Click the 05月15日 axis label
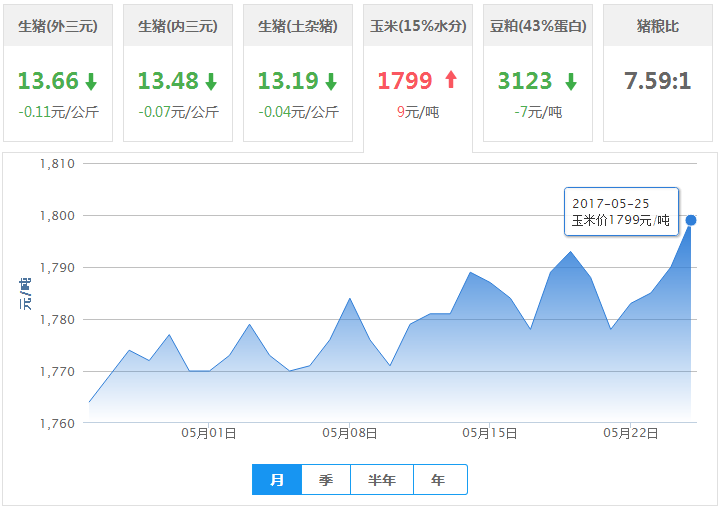723x511 pixels. (x=490, y=433)
